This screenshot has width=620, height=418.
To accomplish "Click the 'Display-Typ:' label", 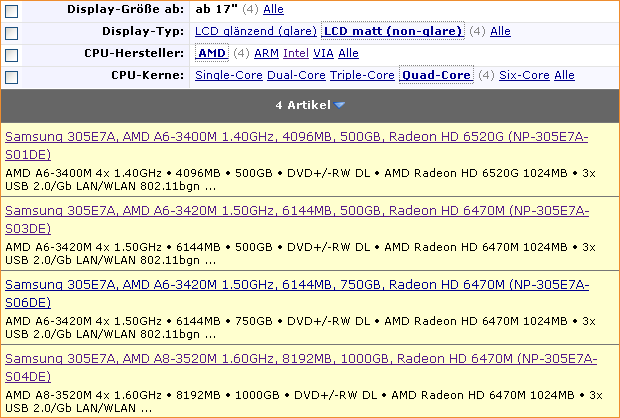I will point(143,31).
